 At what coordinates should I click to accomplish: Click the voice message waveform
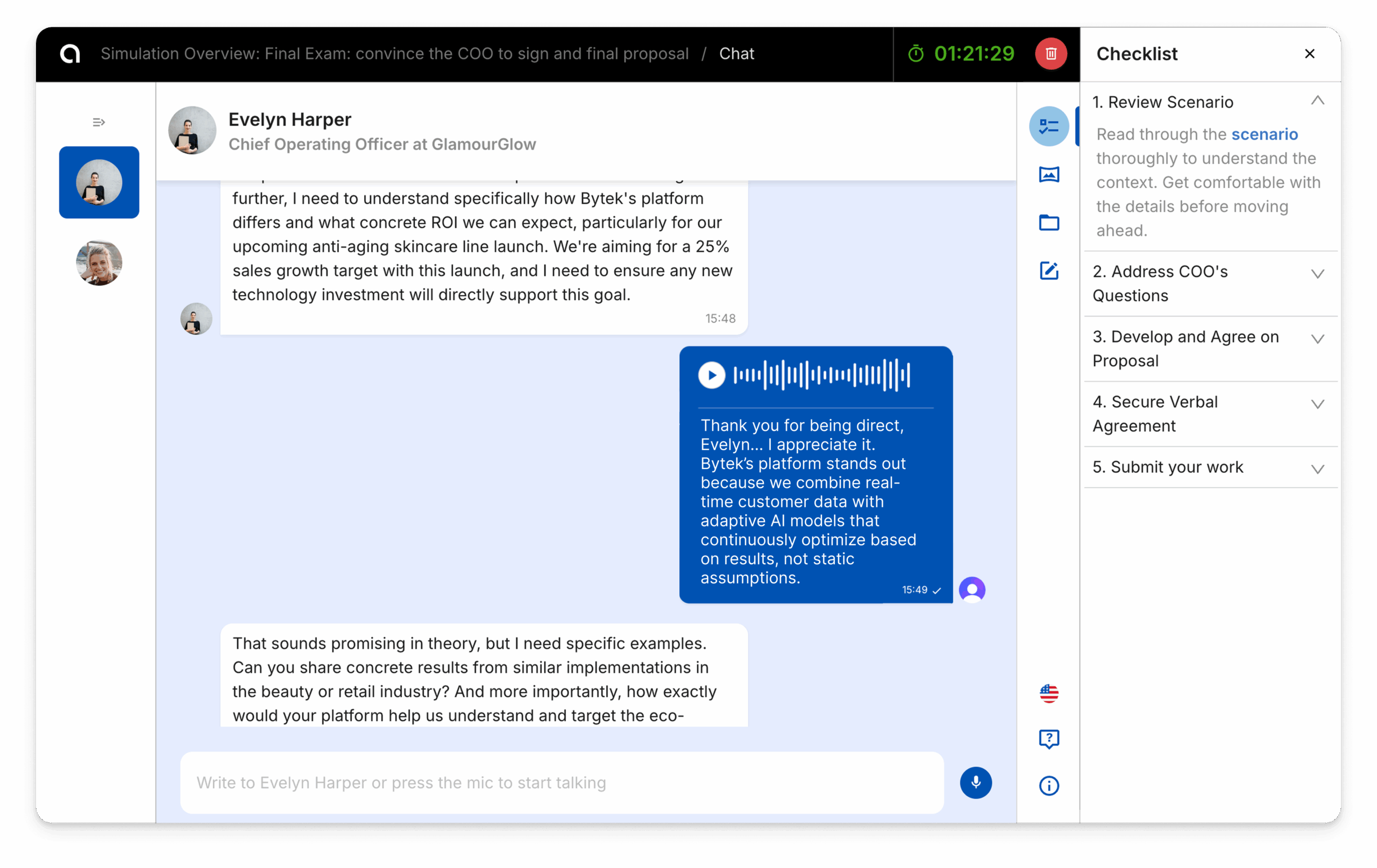click(x=822, y=376)
